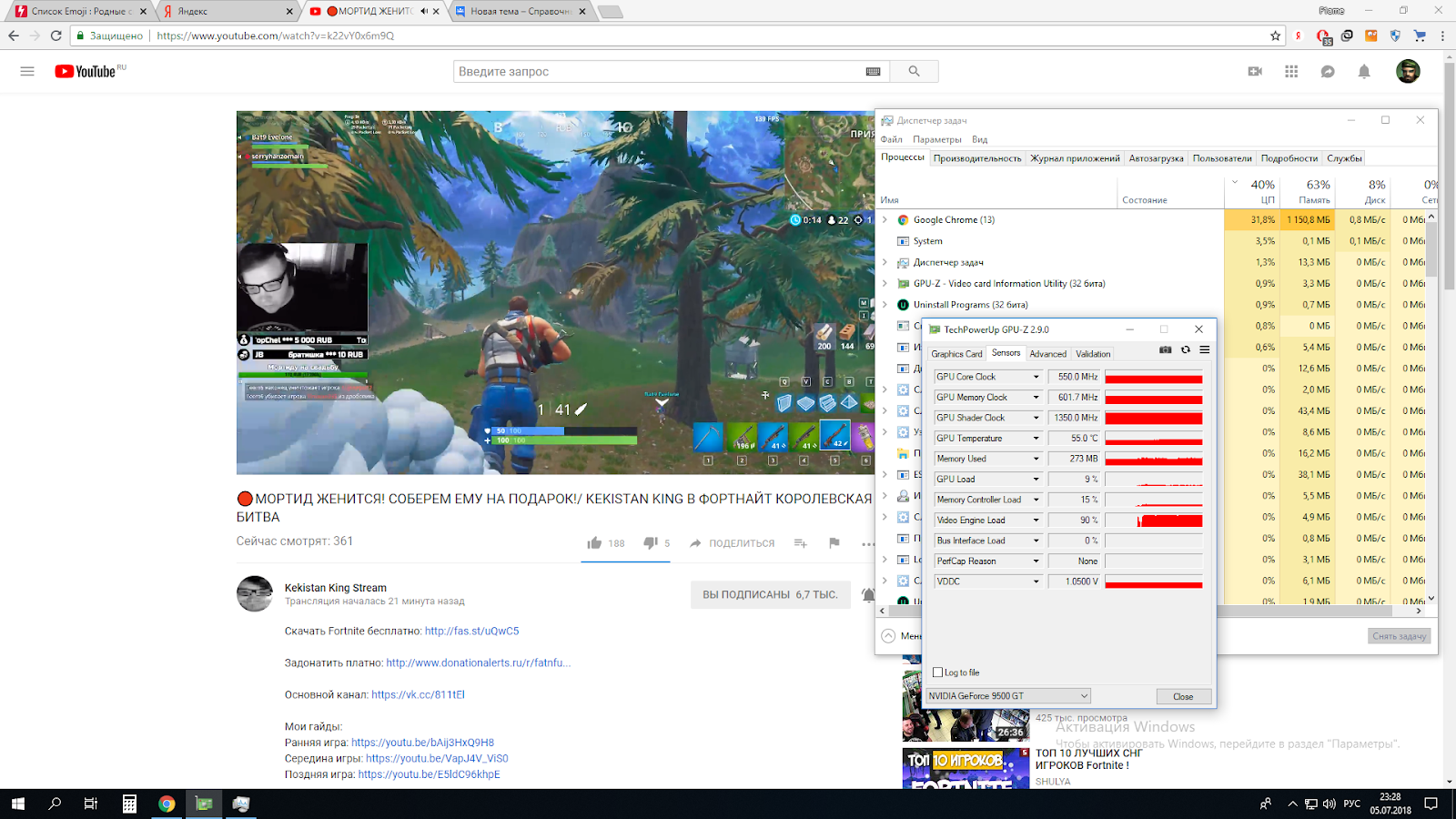Open Windows taskbar search
Image resolution: width=1456 pixels, height=819 pixels.
coord(55,804)
